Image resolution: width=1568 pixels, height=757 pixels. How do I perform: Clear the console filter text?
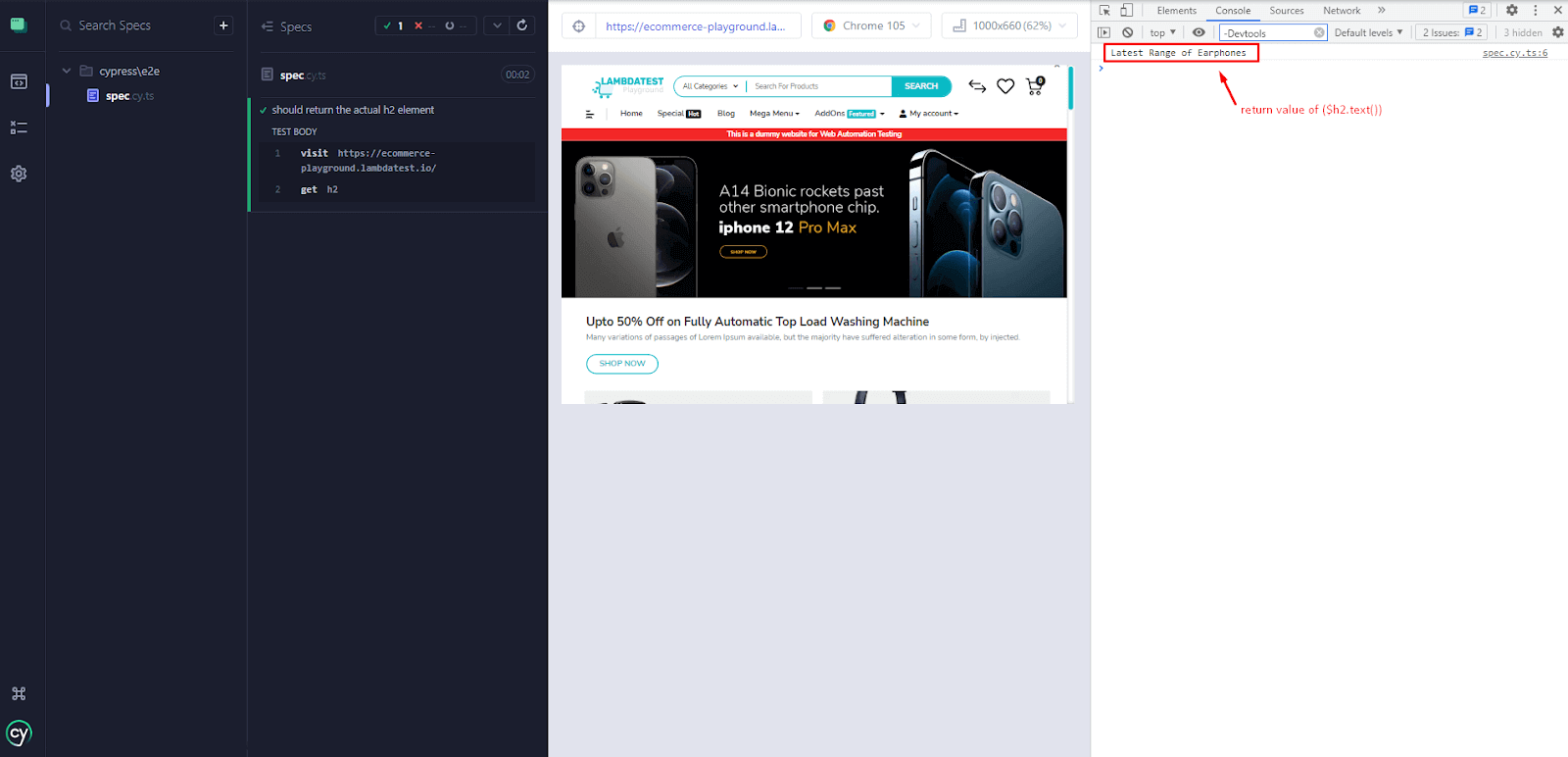[x=1319, y=32]
